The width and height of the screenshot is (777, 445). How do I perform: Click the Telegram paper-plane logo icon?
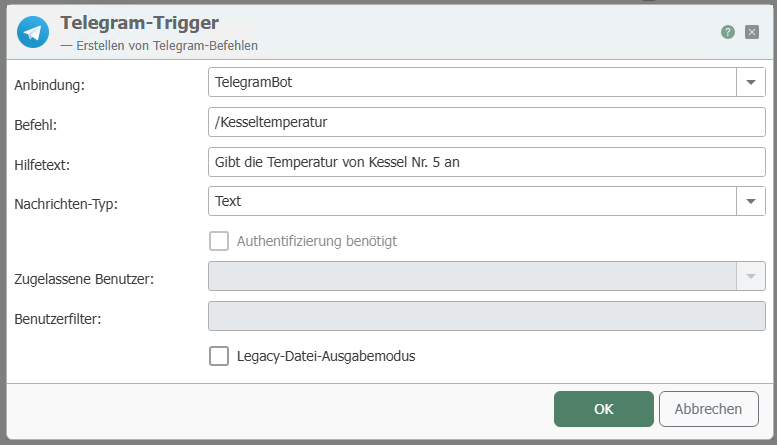click(35, 32)
